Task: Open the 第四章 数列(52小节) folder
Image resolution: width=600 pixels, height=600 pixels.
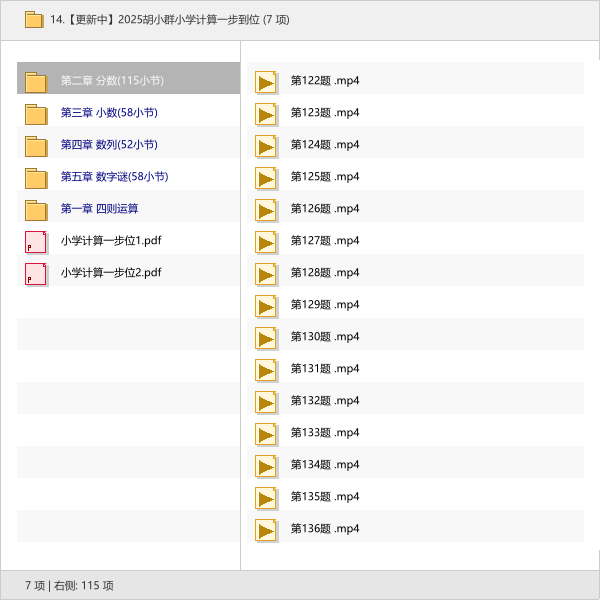Action: pyautogui.click(x=109, y=145)
